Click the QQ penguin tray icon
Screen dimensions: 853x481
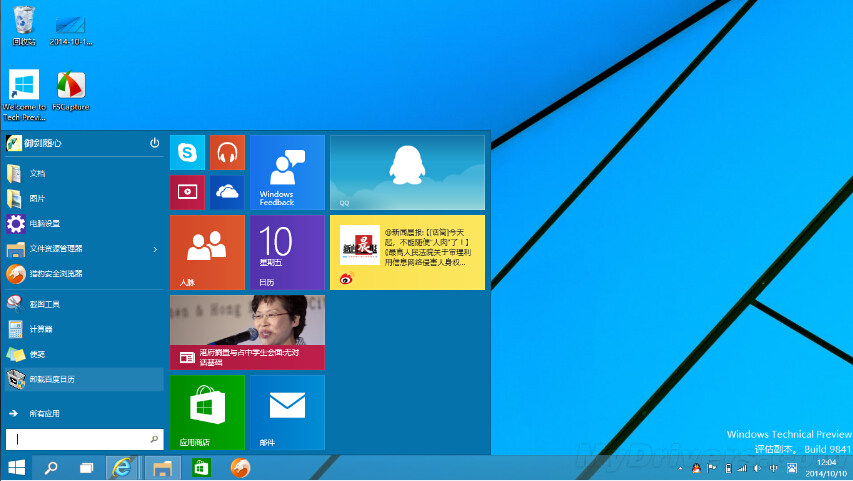[x=696, y=468]
